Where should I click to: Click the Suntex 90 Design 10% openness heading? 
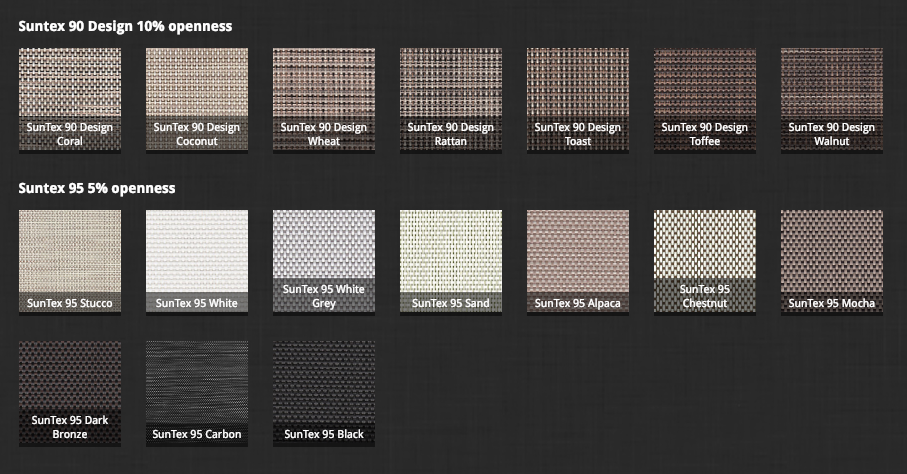125,26
